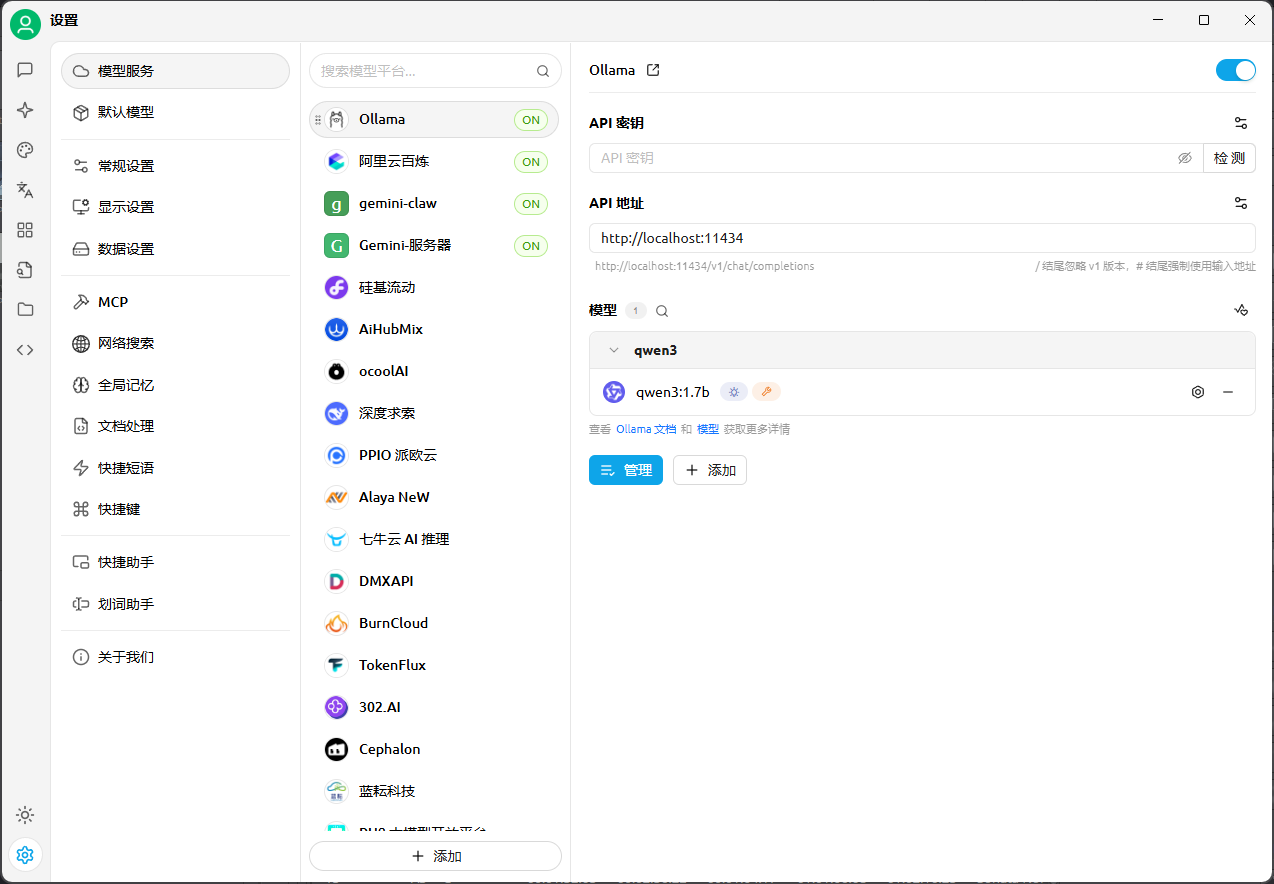Screen dimensions: 1274x884
Task: Open API address settings sliders icon
Action: point(1241,203)
